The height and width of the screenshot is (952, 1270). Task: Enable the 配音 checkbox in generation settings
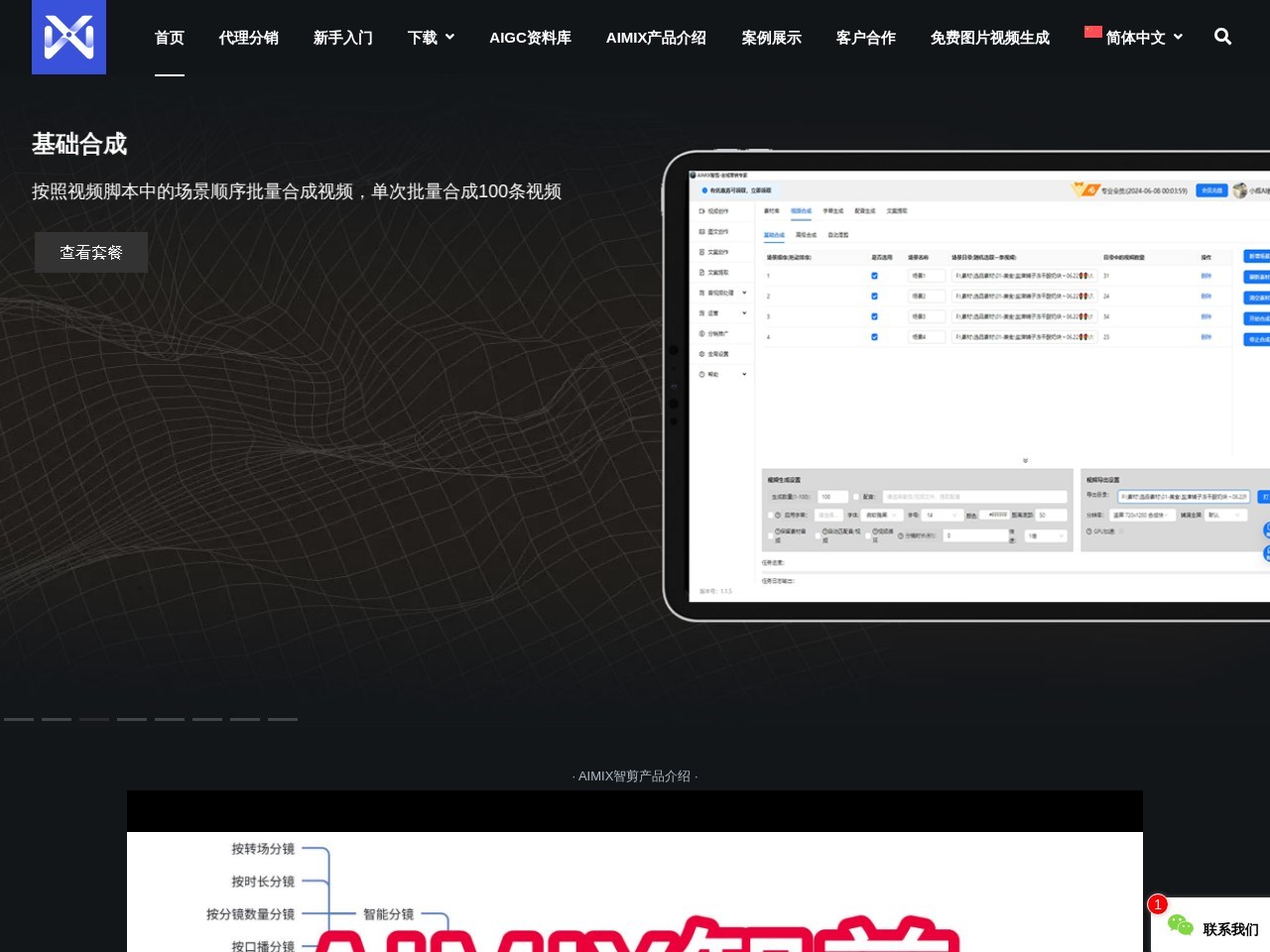pos(855,497)
